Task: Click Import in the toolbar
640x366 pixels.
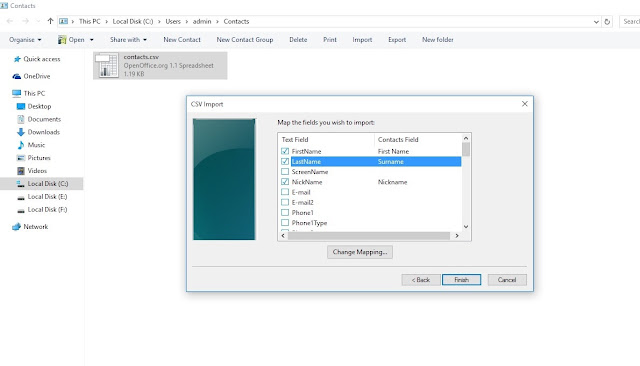Action: (362, 40)
